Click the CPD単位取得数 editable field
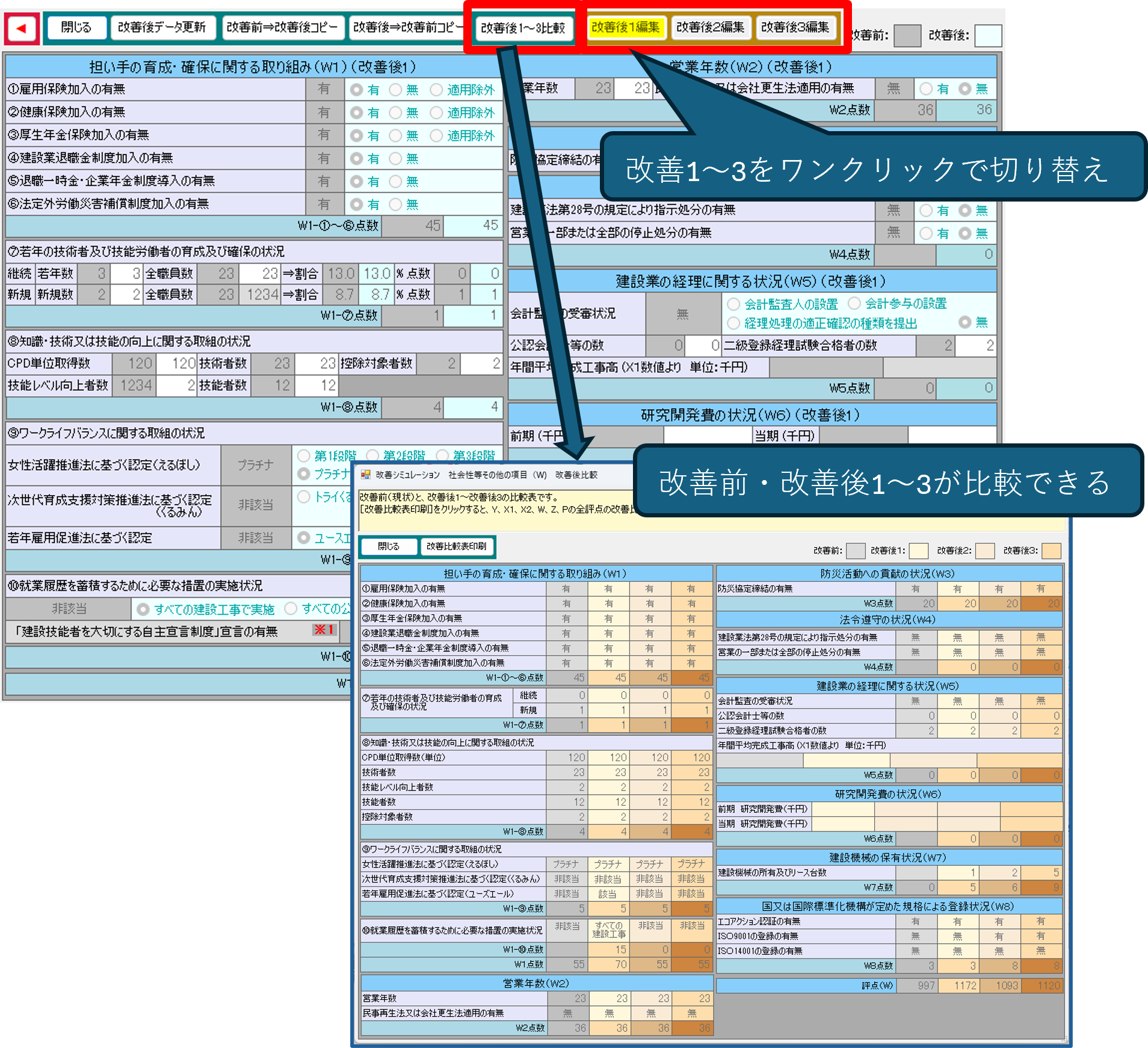 (176, 363)
